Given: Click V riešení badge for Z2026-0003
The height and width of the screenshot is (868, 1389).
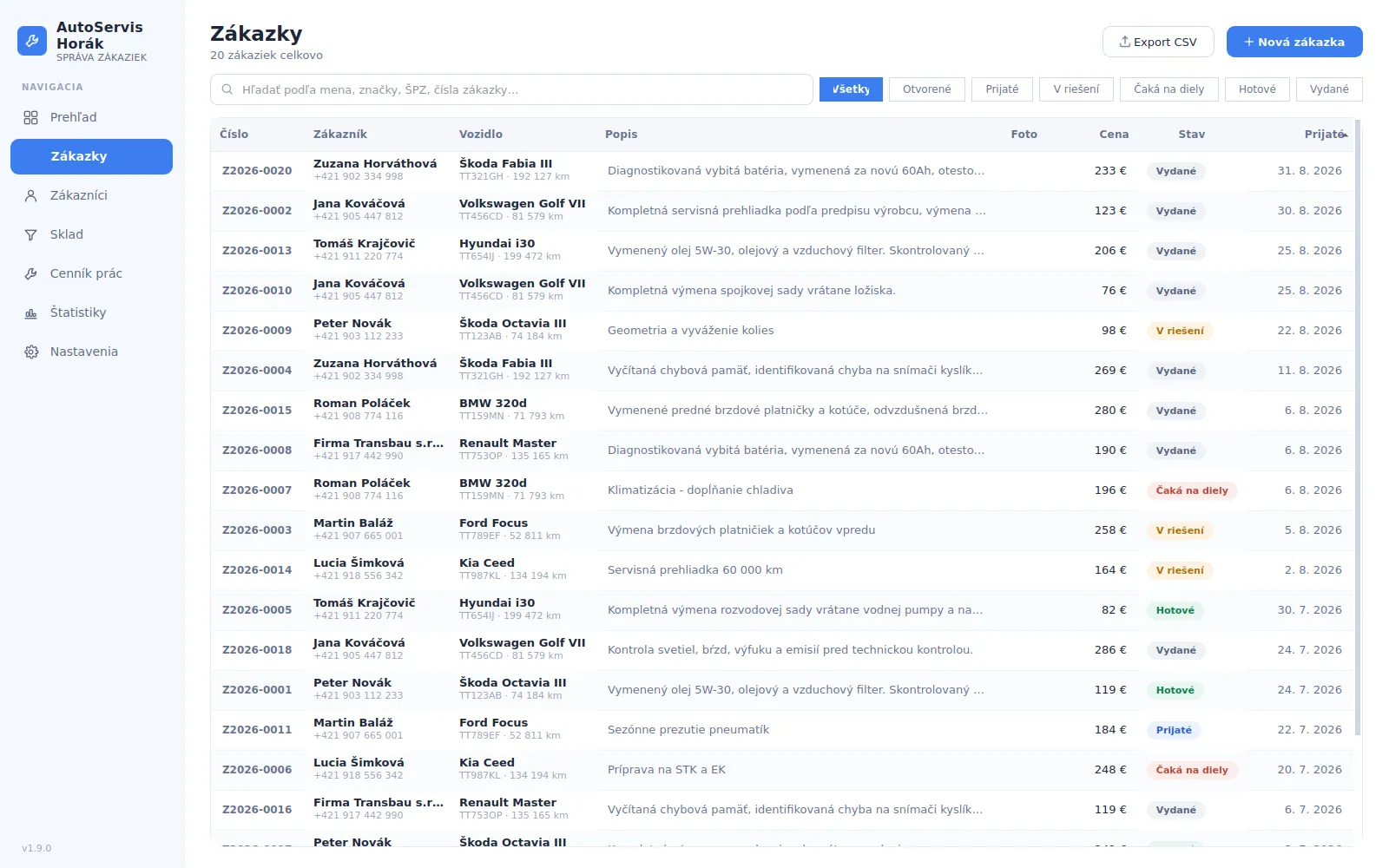Looking at the screenshot, I should [x=1180, y=530].
